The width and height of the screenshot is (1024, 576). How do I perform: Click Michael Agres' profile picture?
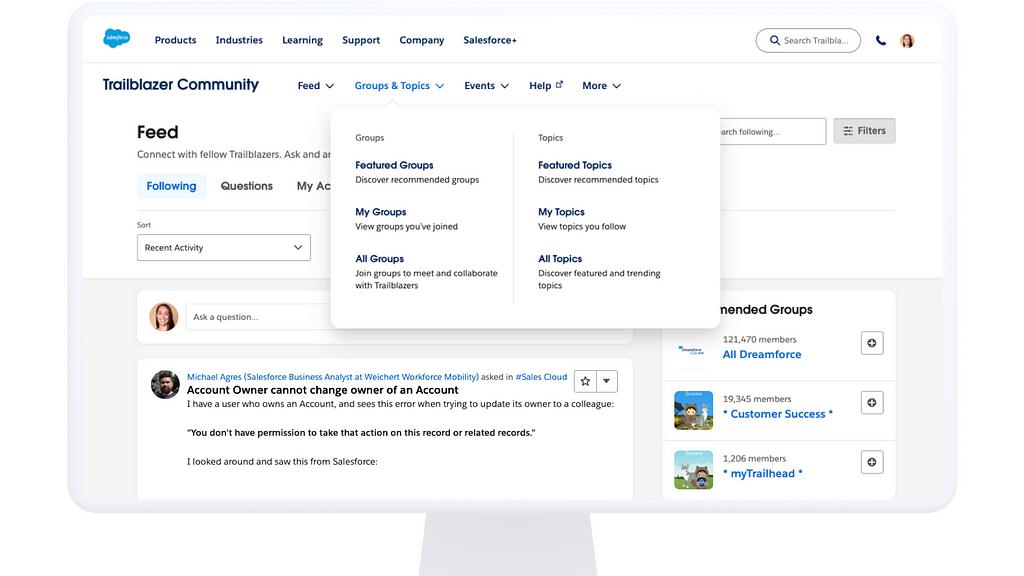[165, 384]
